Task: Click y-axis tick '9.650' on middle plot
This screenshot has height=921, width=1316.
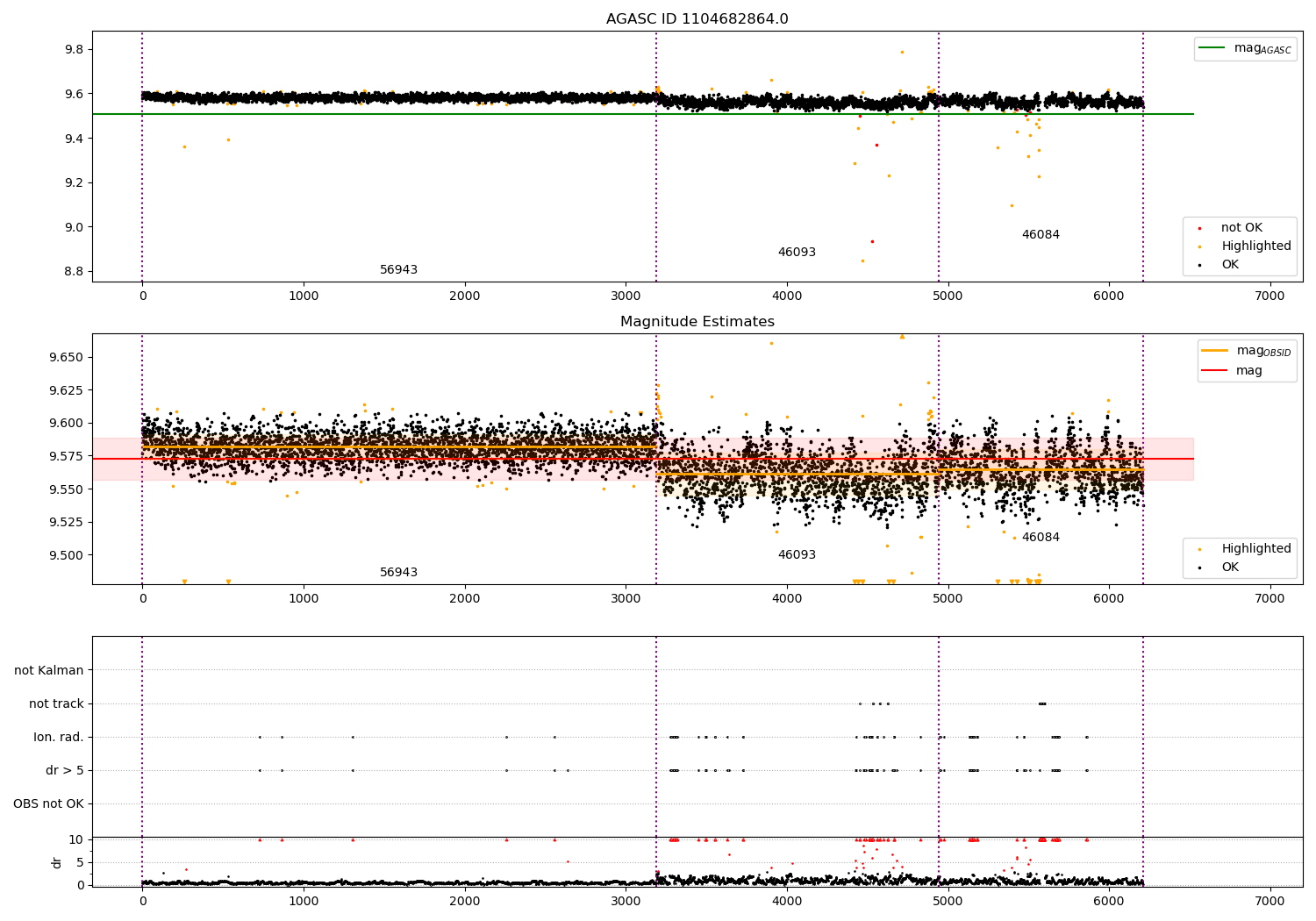Action: (x=67, y=358)
